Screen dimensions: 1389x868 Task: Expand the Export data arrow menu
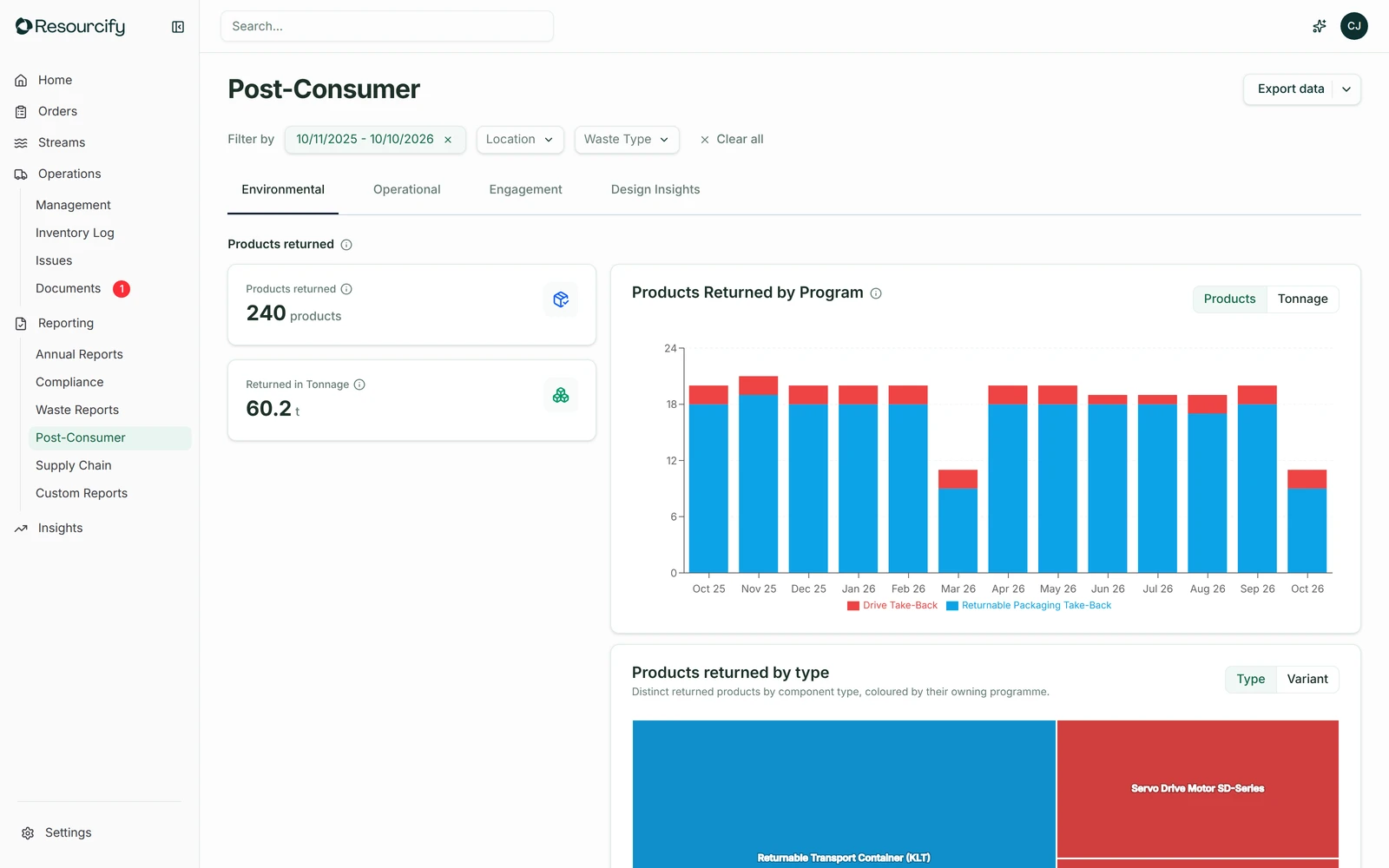tap(1346, 89)
